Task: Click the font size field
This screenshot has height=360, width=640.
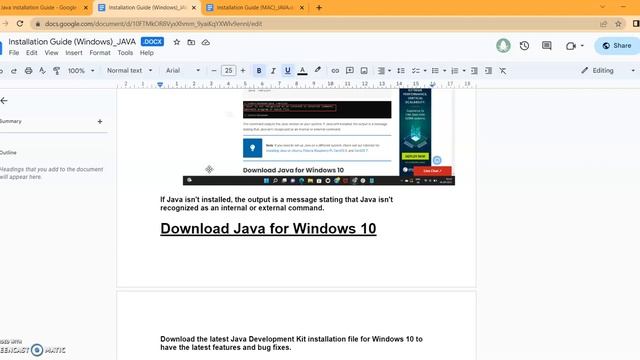Action: click(229, 71)
